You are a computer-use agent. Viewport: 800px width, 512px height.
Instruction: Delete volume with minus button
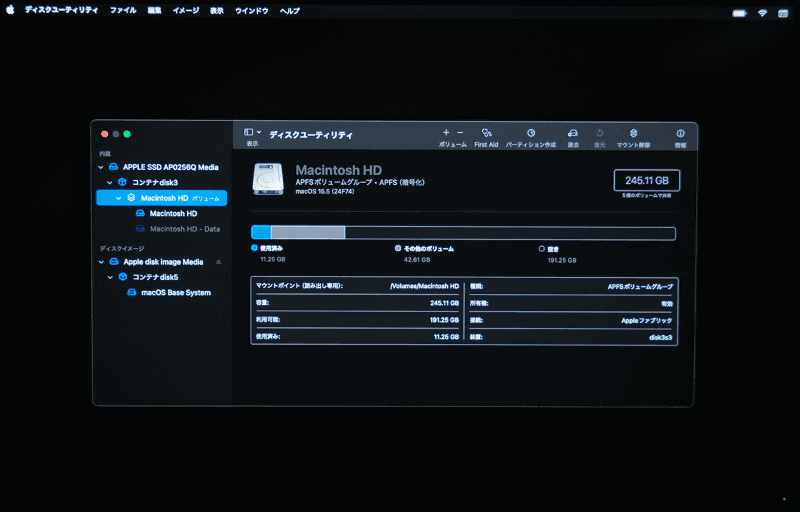460,133
